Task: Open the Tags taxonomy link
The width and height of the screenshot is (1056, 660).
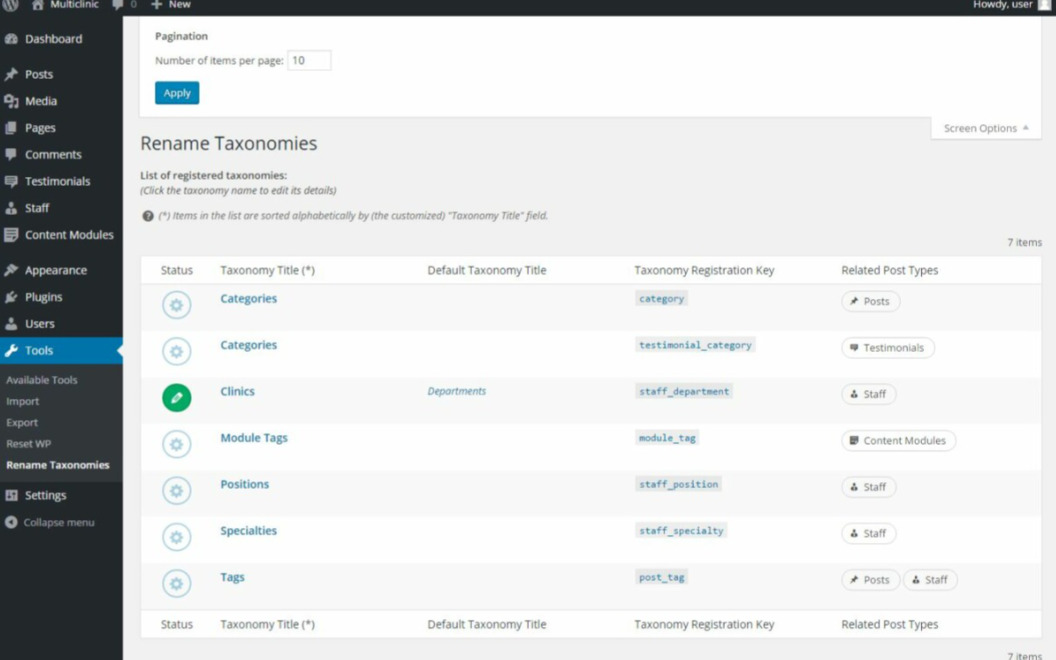Action: 232,577
